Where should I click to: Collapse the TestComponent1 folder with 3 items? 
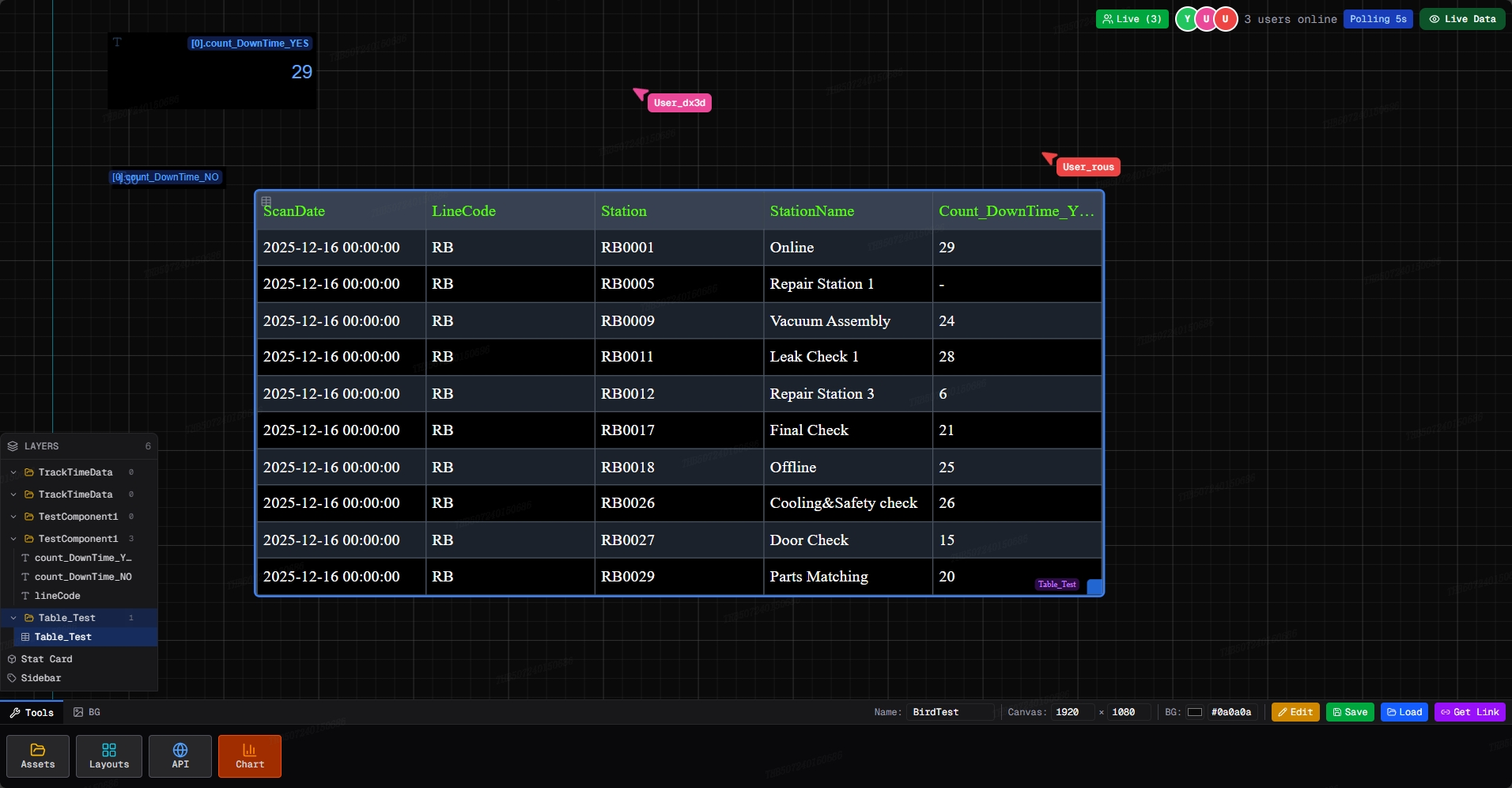(x=13, y=539)
